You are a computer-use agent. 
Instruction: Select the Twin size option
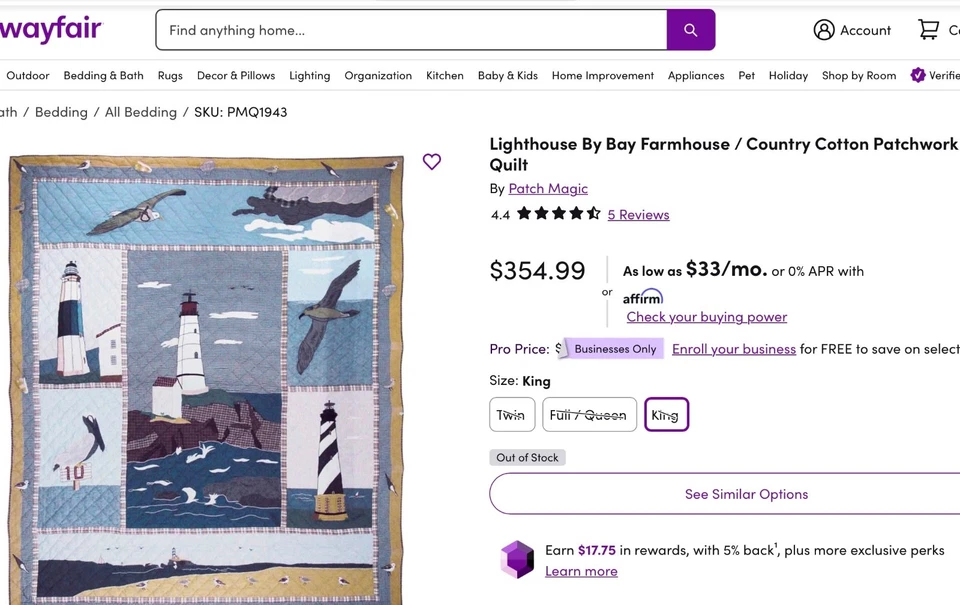pyautogui.click(x=511, y=414)
